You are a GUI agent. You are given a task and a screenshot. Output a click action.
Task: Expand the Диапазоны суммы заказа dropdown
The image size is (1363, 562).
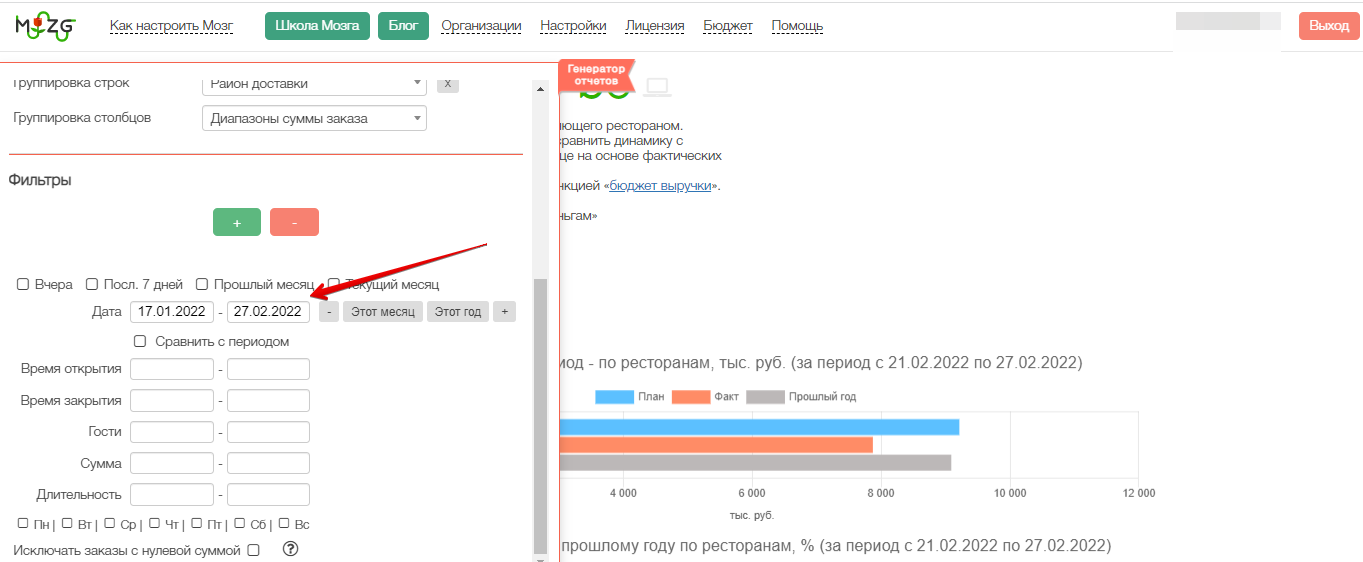(x=314, y=118)
